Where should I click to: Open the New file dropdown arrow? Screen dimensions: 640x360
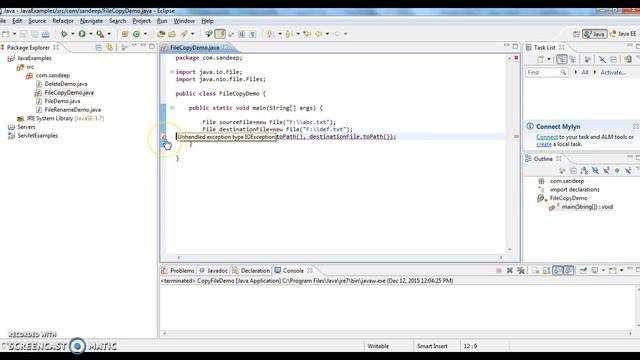click(14, 34)
